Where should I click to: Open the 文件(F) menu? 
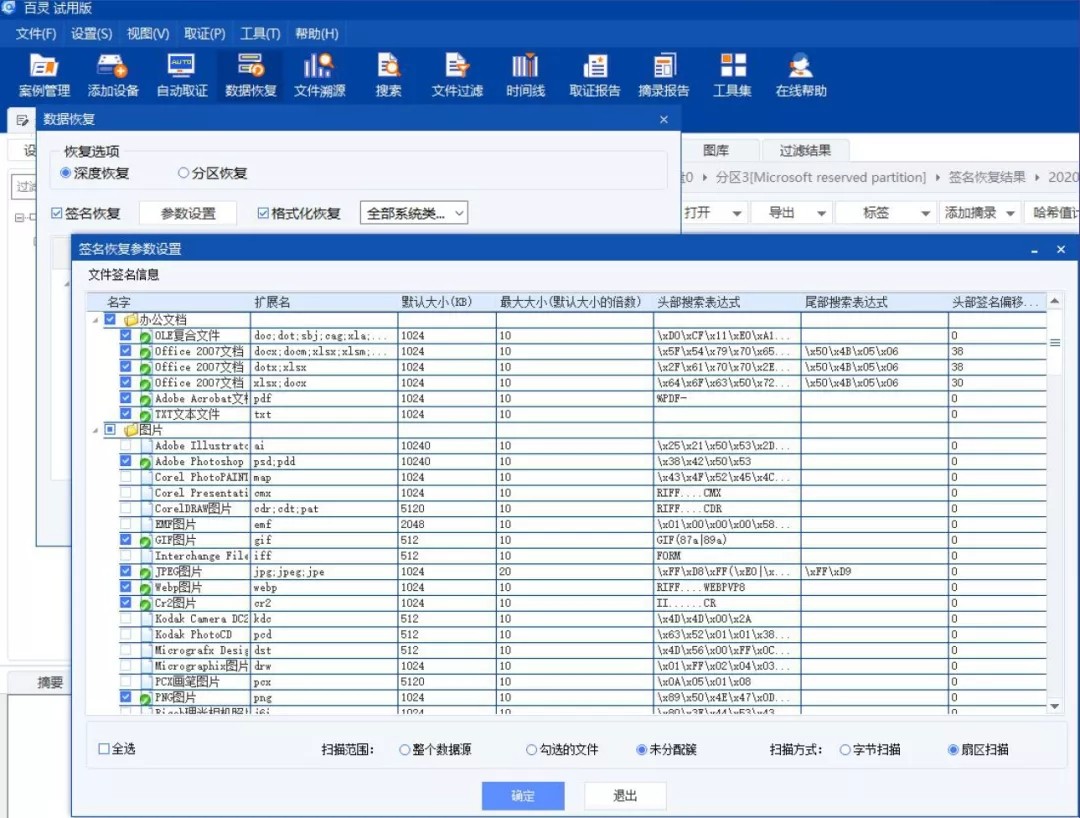coord(36,34)
